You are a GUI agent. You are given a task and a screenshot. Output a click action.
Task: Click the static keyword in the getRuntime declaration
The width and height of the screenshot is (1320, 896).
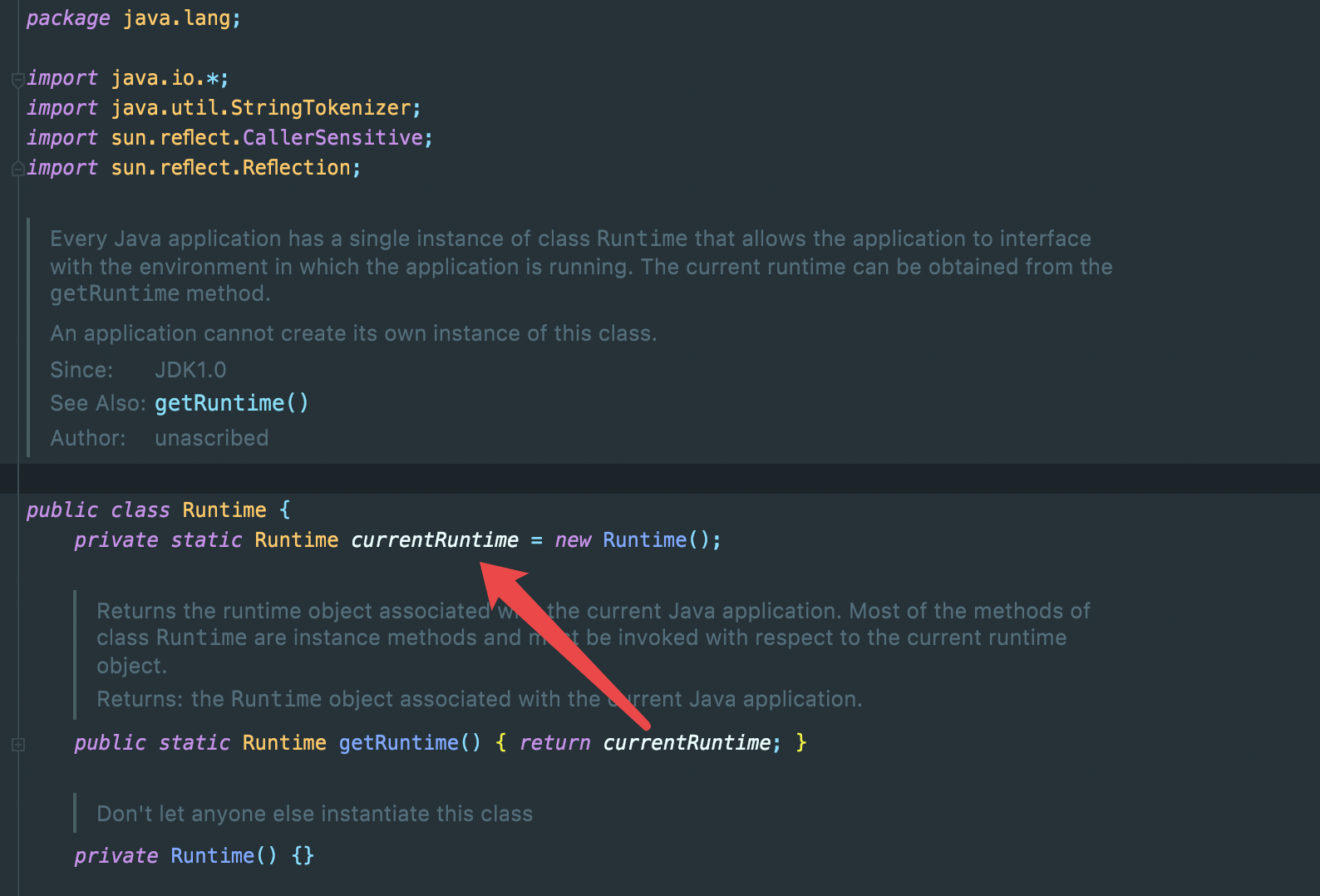coord(195,743)
